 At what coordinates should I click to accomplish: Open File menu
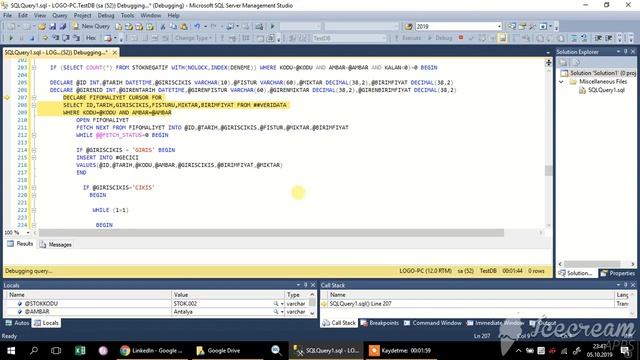(x=7, y=16)
